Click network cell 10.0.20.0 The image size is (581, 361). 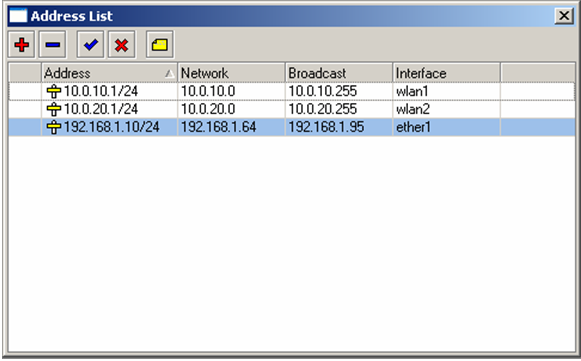[231, 109]
